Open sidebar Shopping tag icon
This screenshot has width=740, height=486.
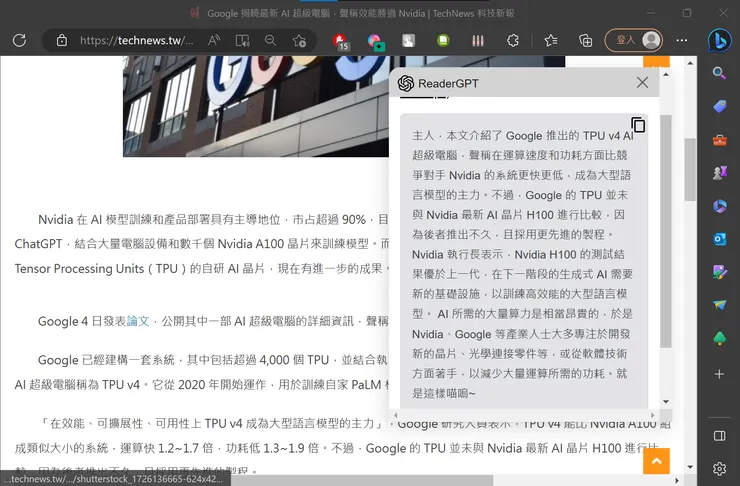click(x=720, y=106)
